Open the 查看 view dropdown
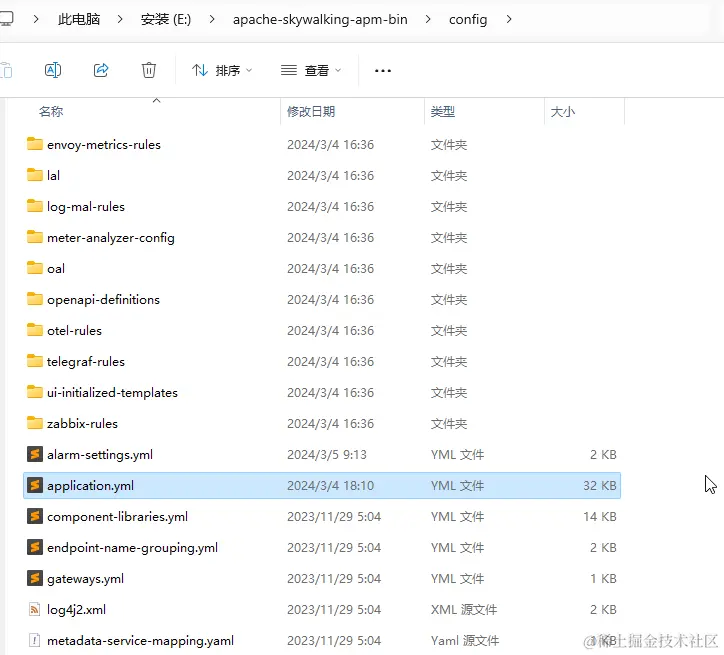724x655 pixels. (311, 71)
